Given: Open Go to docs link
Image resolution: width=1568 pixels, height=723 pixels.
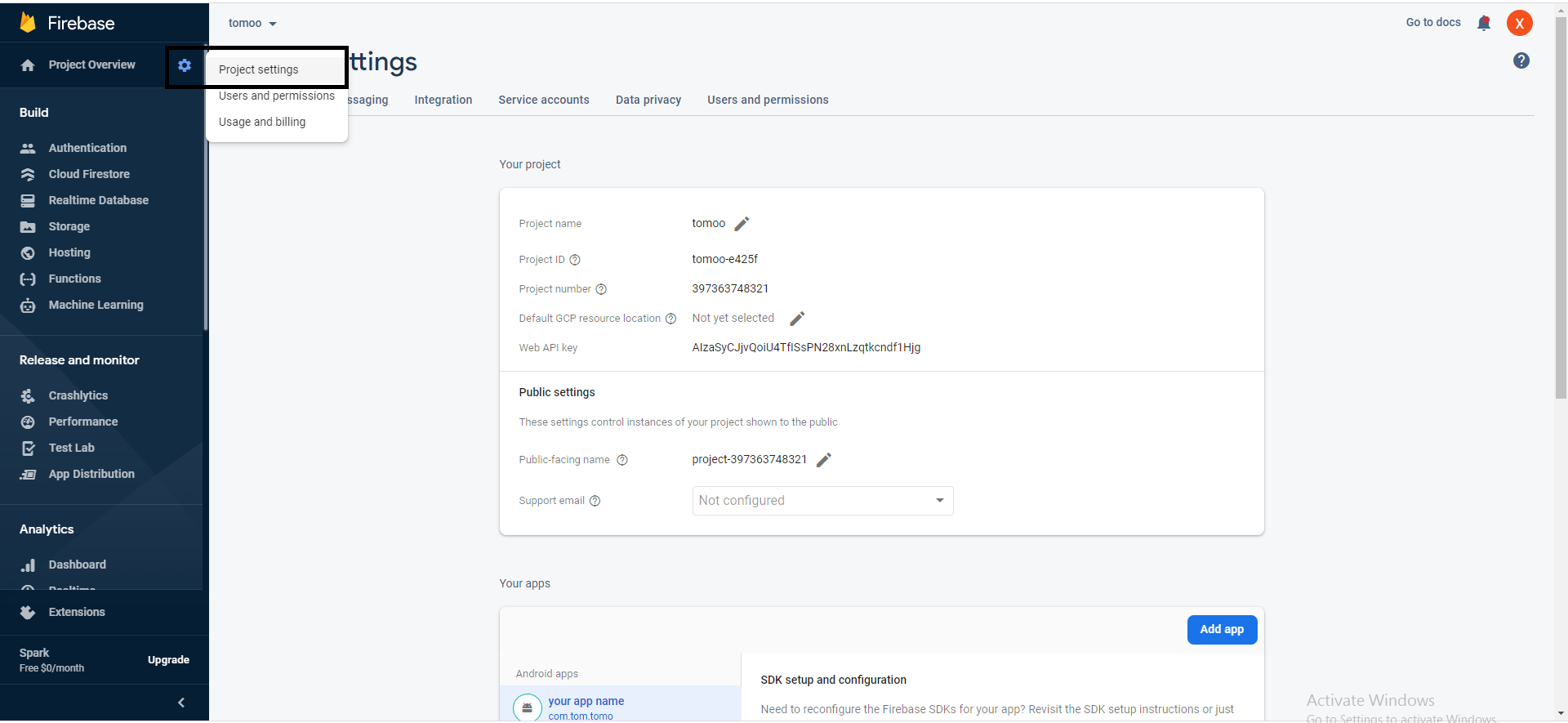Looking at the screenshot, I should coord(1432,22).
